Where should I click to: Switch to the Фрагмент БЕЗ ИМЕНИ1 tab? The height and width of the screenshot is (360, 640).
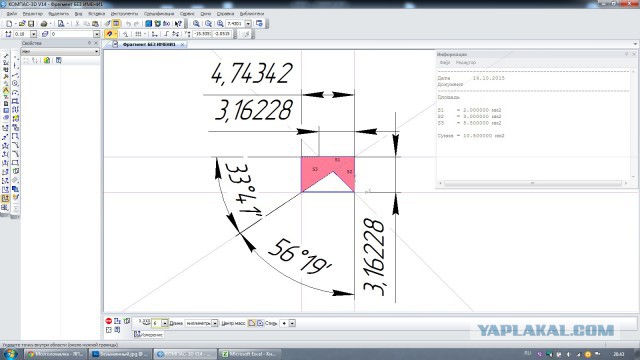pyautogui.click(x=149, y=44)
